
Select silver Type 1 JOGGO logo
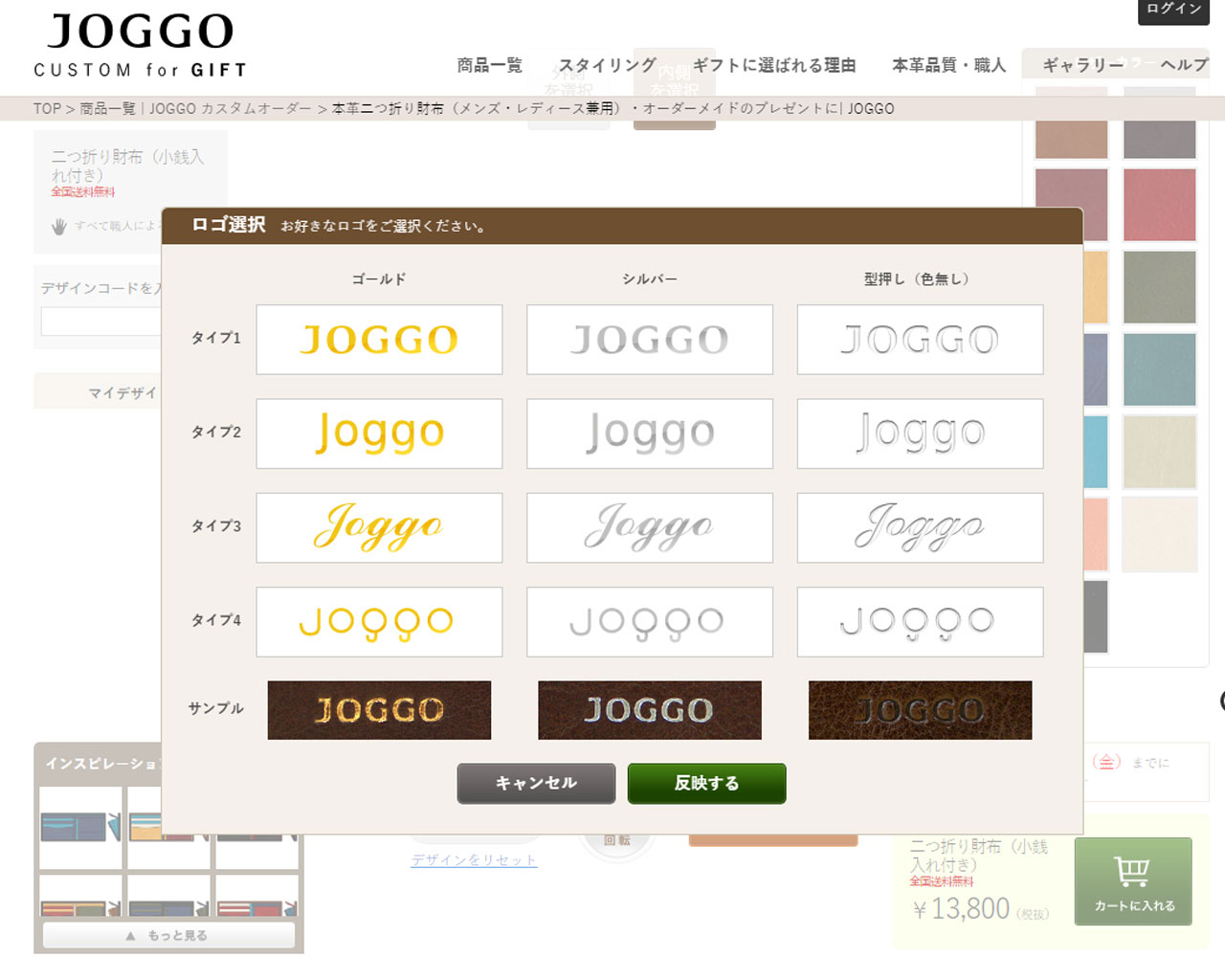pos(650,340)
